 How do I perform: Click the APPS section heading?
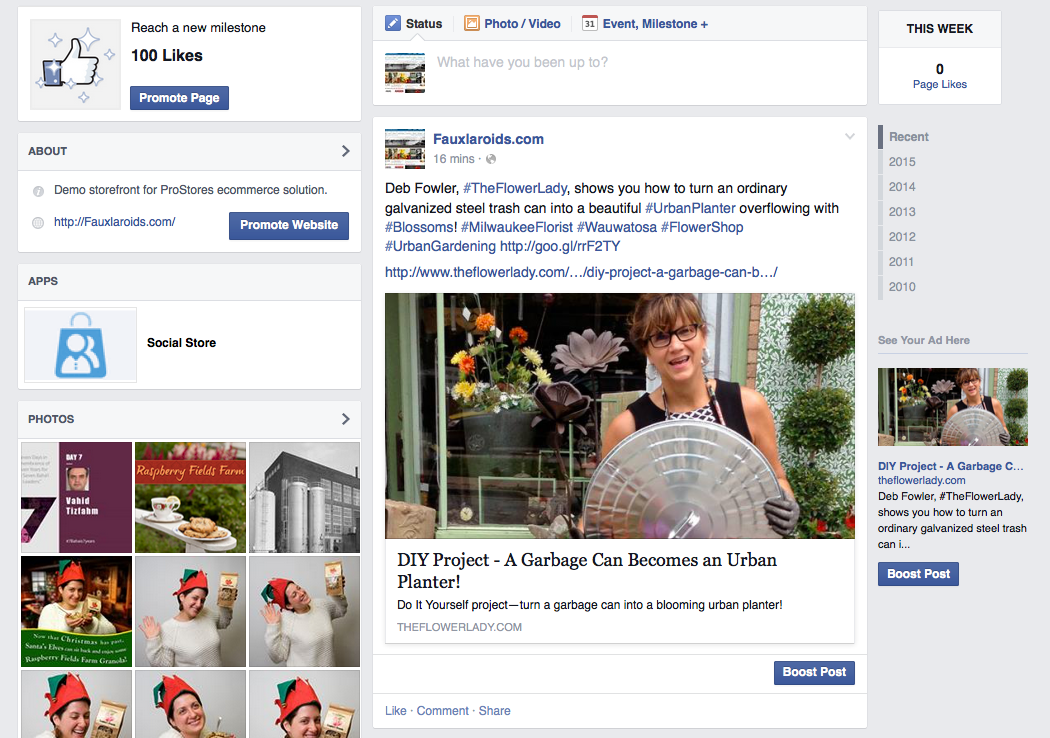click(43, 281)
